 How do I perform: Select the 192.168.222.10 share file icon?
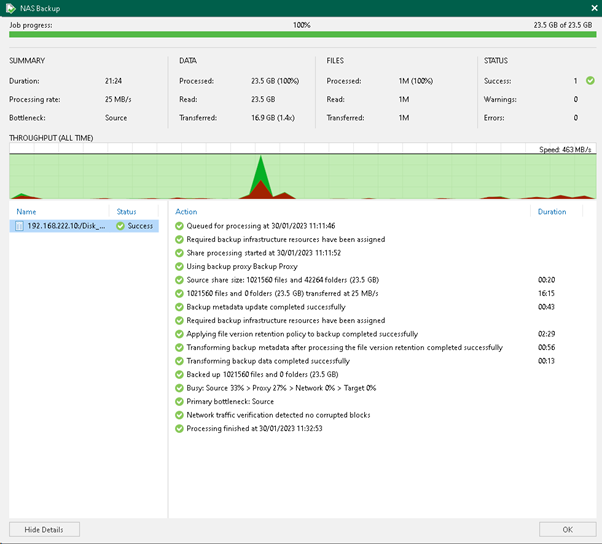coord(19,226)
